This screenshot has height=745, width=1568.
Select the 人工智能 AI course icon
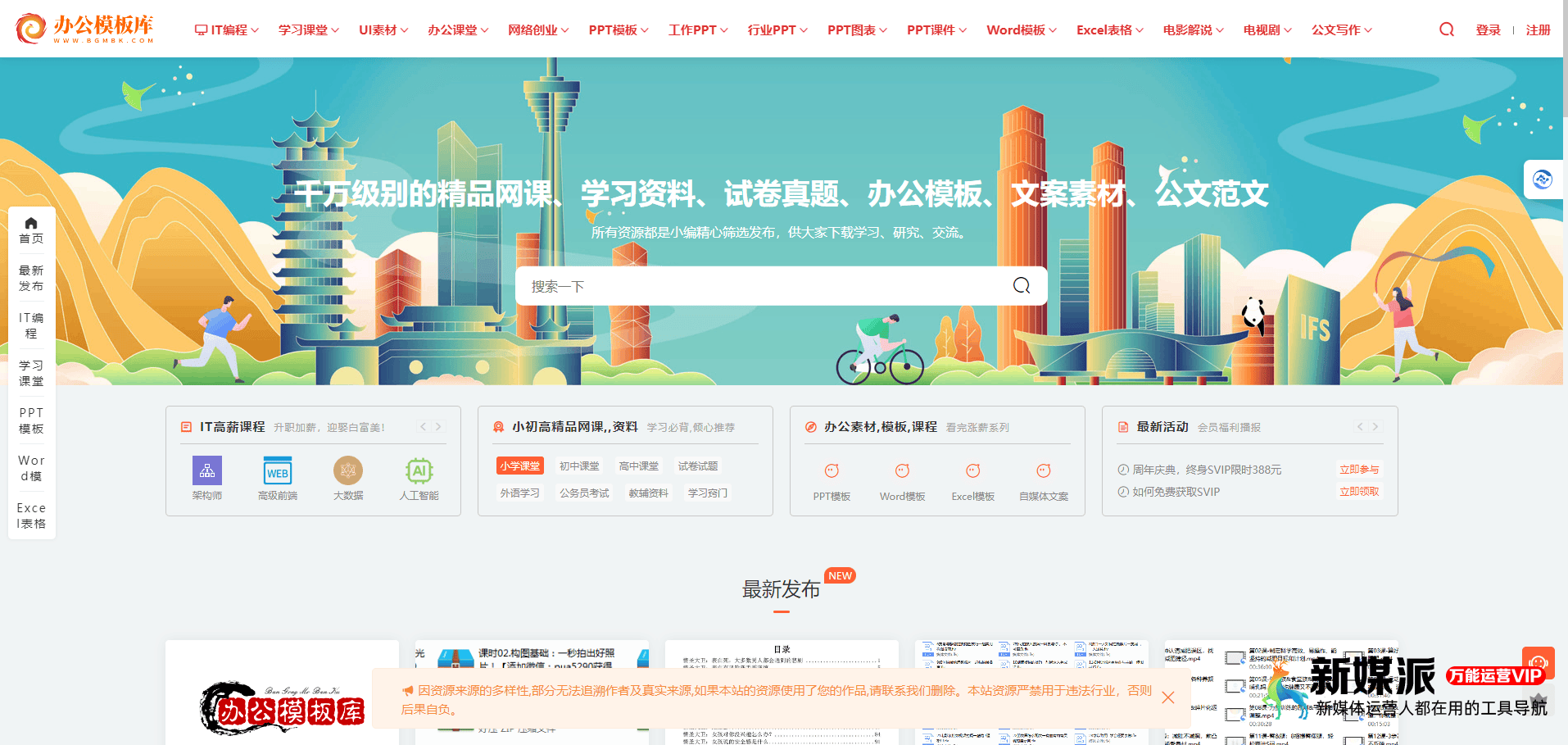tap(419, 471)
